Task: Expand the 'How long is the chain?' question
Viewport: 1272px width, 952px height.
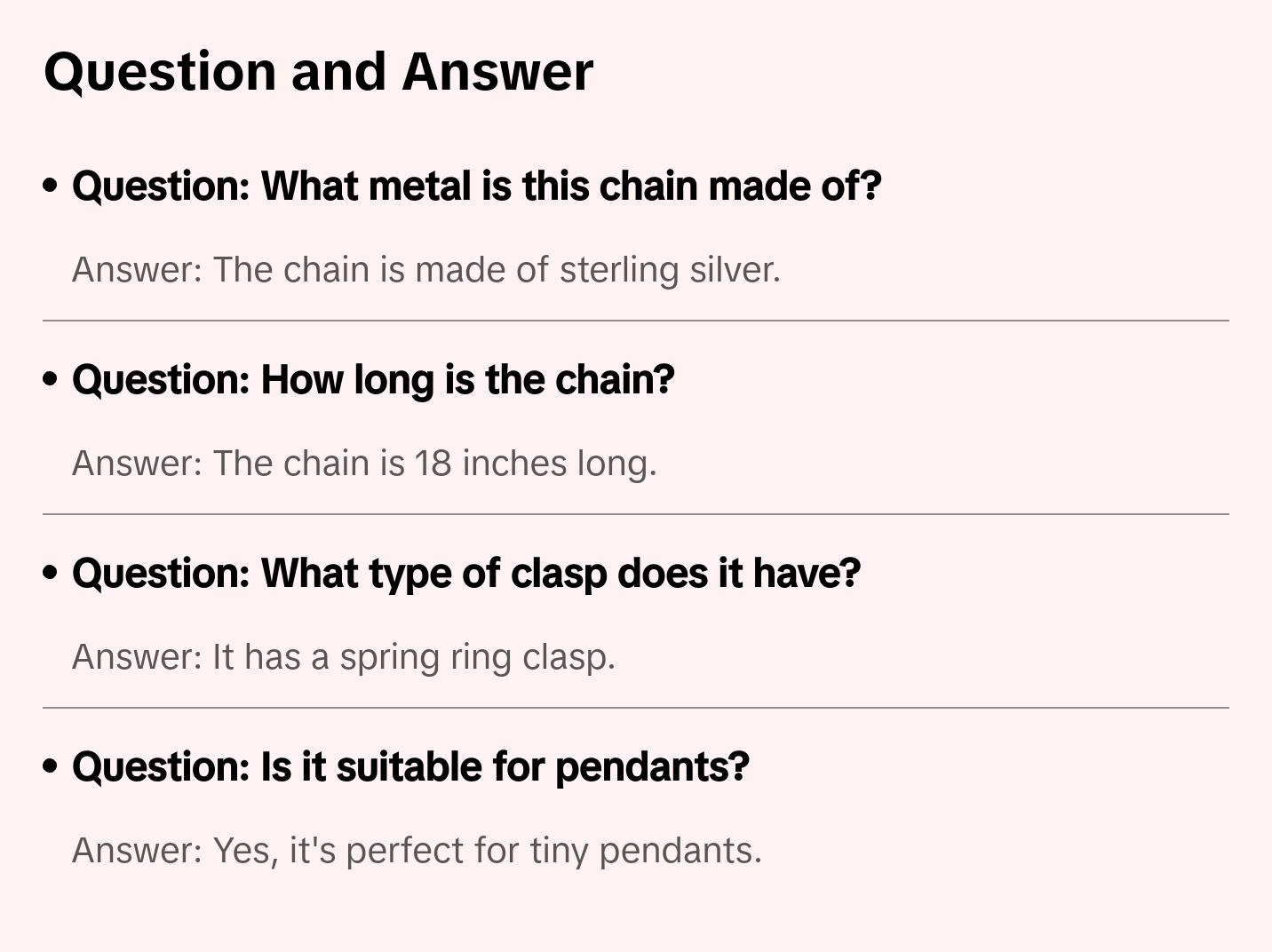Action: click(x=373, y=380)
